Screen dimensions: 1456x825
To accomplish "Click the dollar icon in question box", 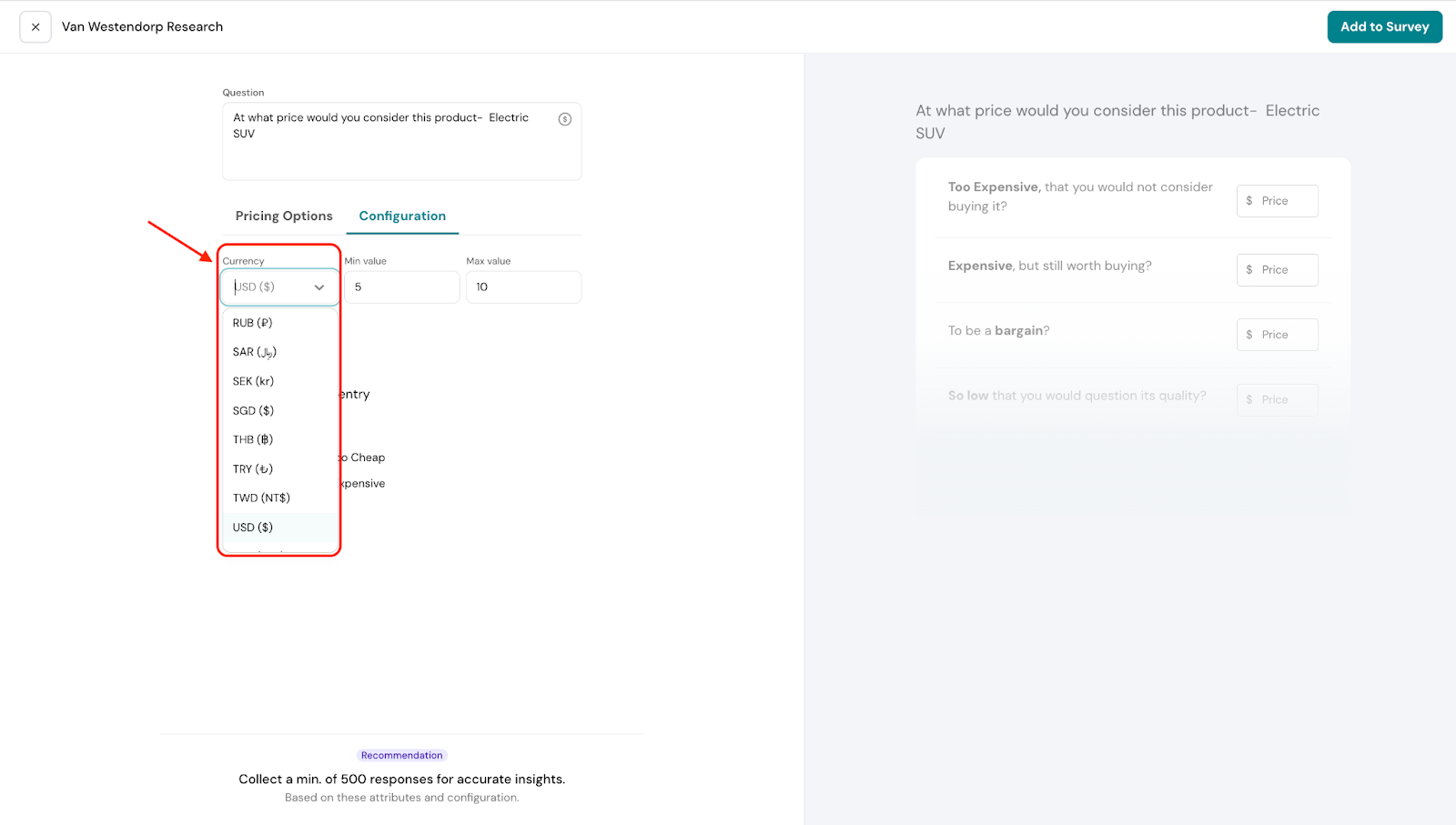I will tap(564, 119).
